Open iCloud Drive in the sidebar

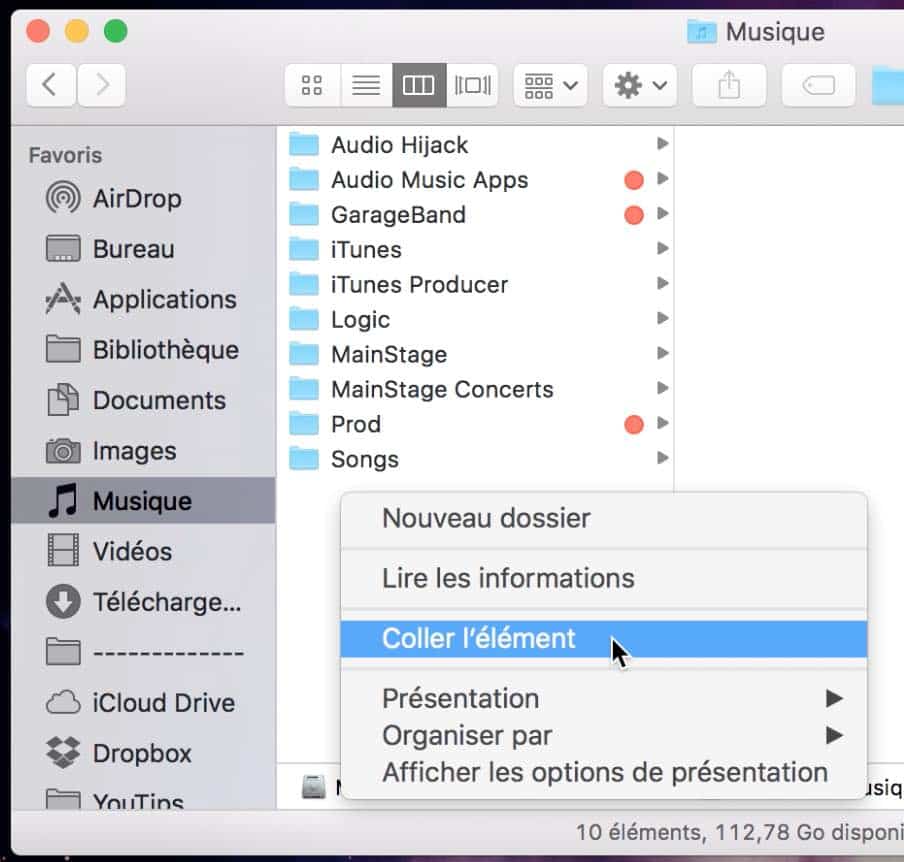point(143,703)
